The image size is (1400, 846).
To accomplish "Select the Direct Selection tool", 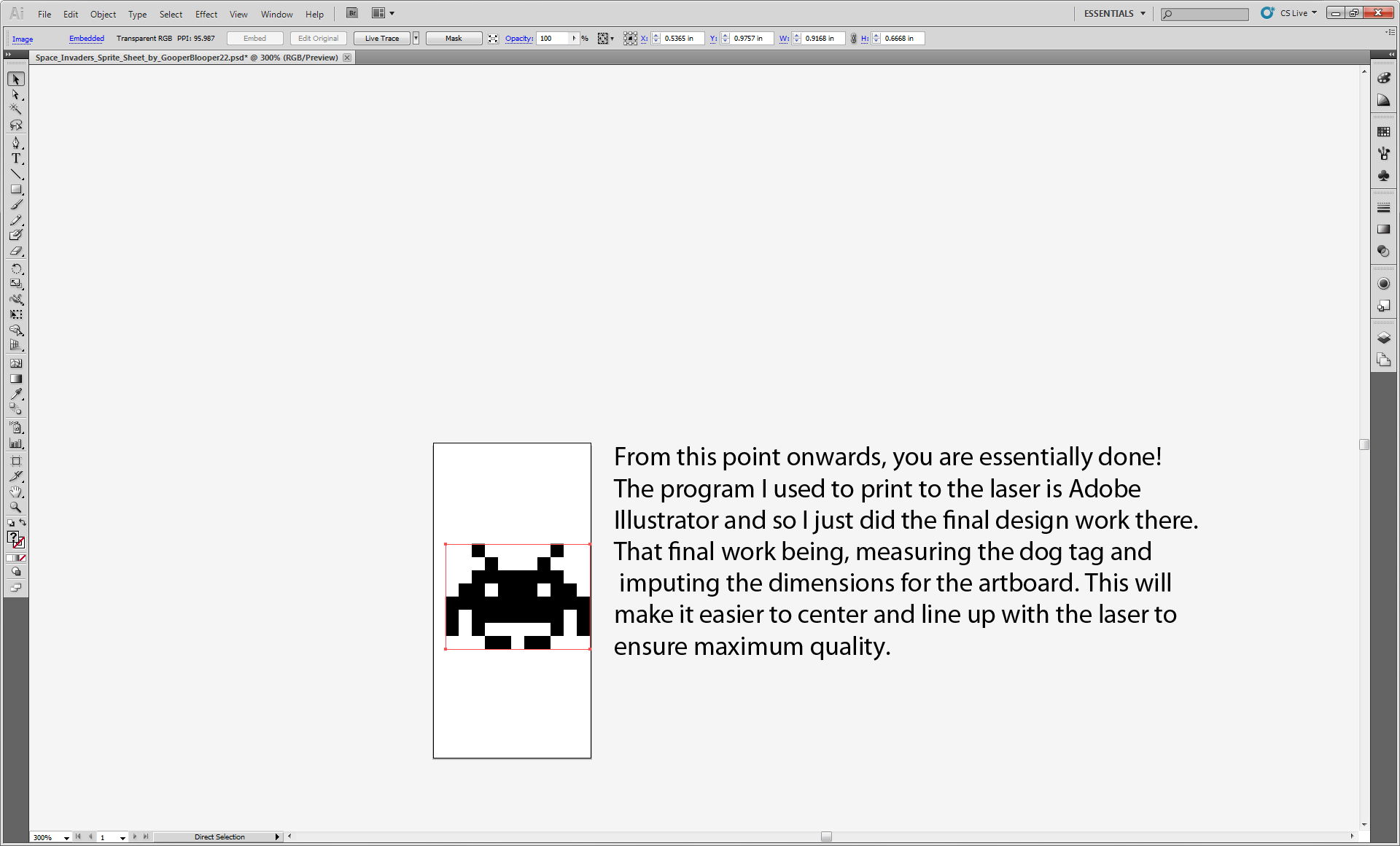I will coord(16,95).
